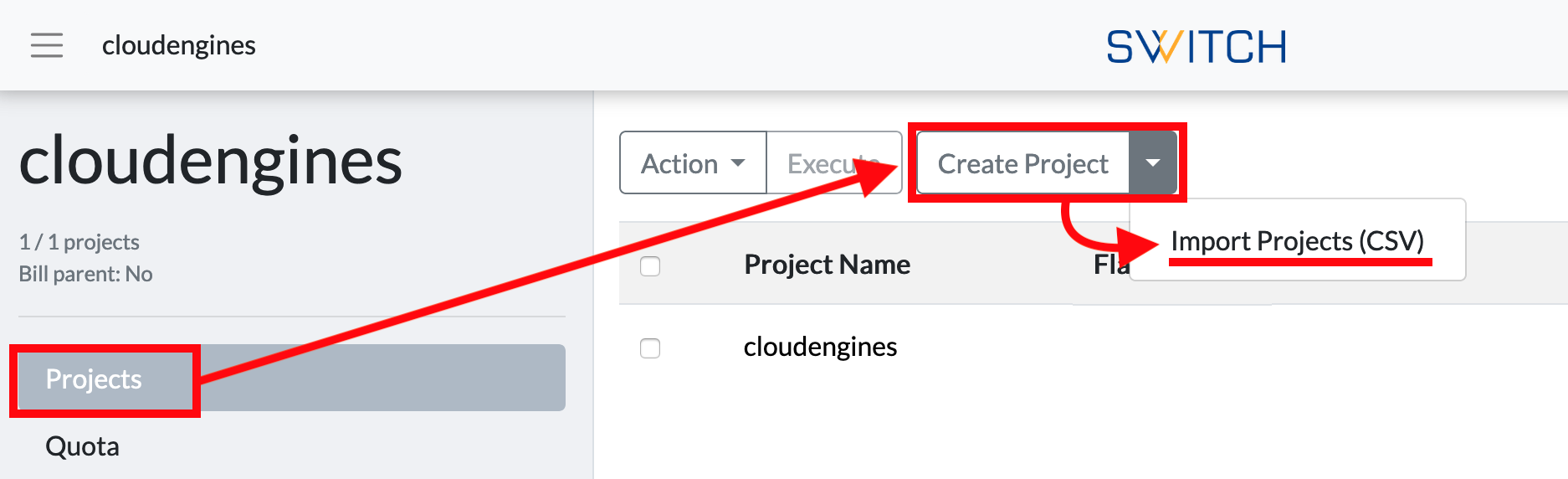Open the cloudengines project row

820,347
